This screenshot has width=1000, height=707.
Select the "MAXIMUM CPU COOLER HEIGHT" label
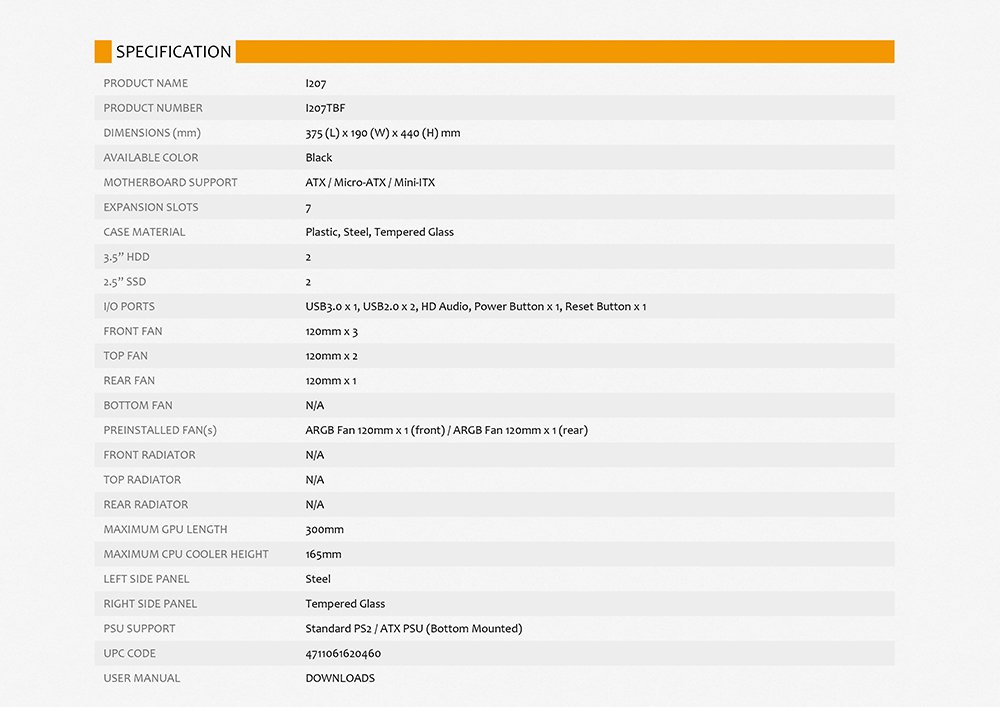pos(186,555)
